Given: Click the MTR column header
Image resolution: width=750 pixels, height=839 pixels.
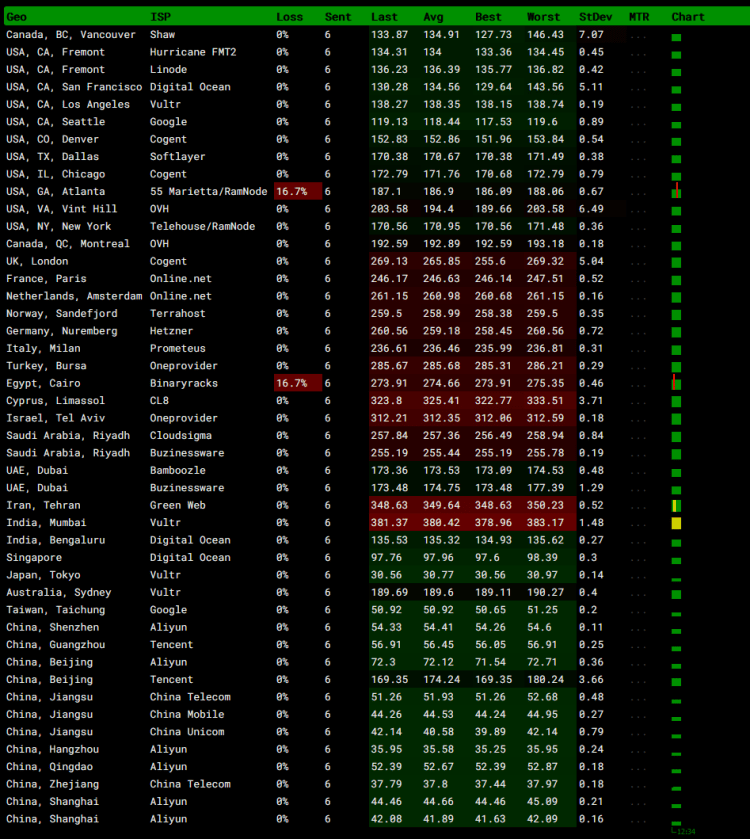Looking at the screenshot, I should 639,17.
